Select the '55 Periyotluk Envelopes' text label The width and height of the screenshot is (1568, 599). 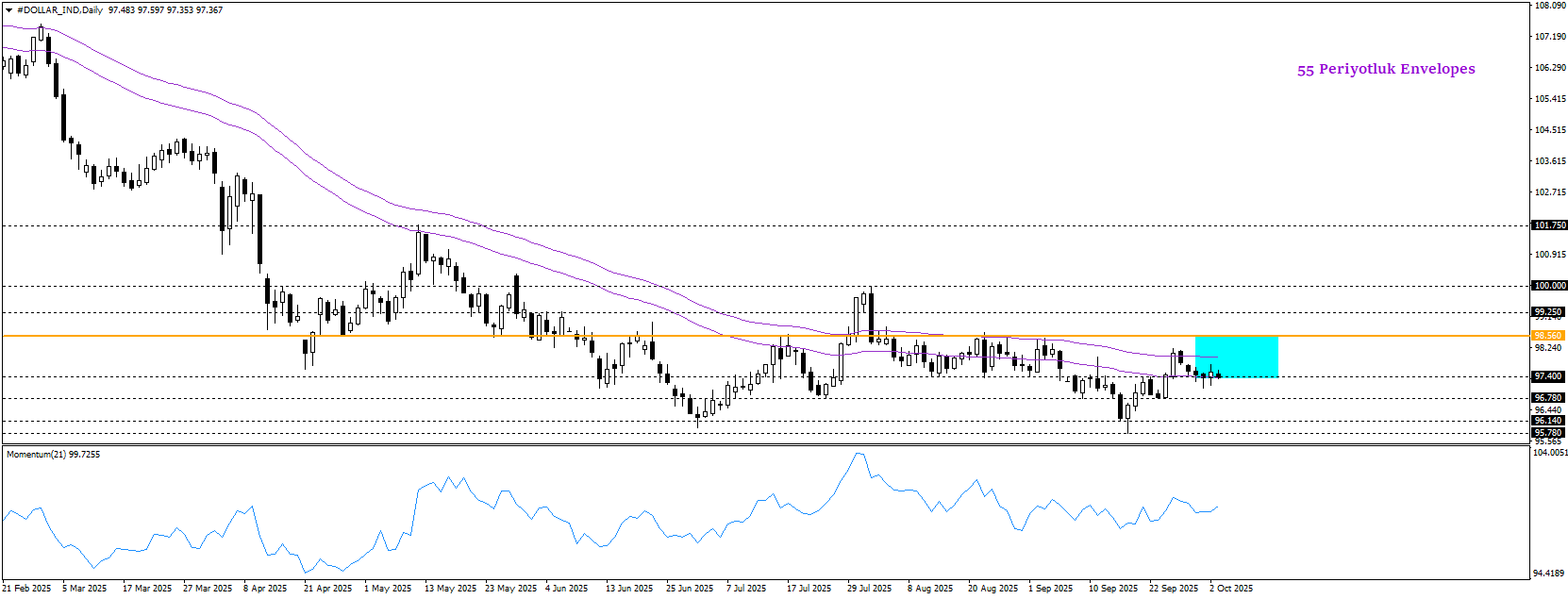point(1385,69)
